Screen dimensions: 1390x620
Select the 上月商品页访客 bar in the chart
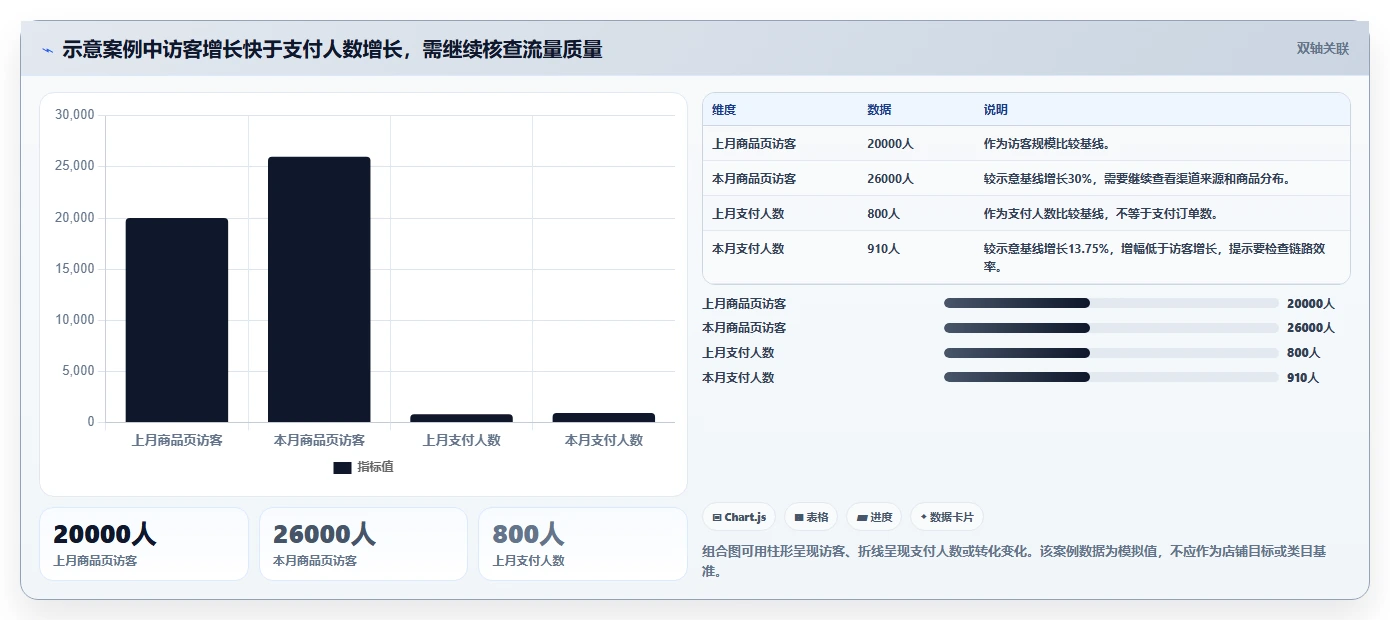click(177, 320)
